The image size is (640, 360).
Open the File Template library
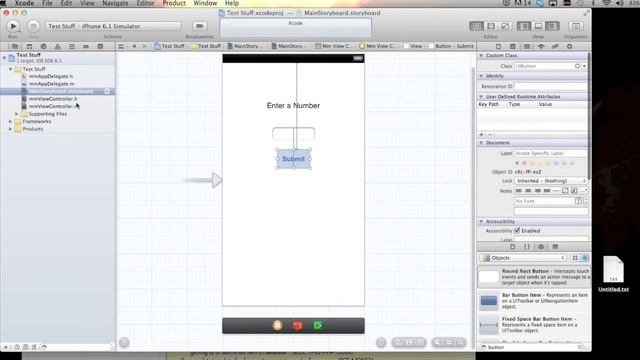513,247
